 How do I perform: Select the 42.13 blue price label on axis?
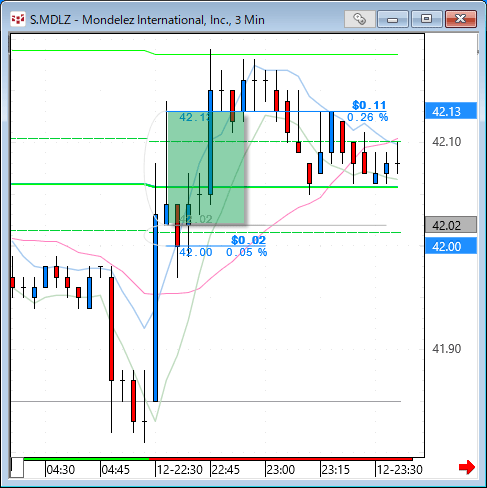tap(451, 111)
